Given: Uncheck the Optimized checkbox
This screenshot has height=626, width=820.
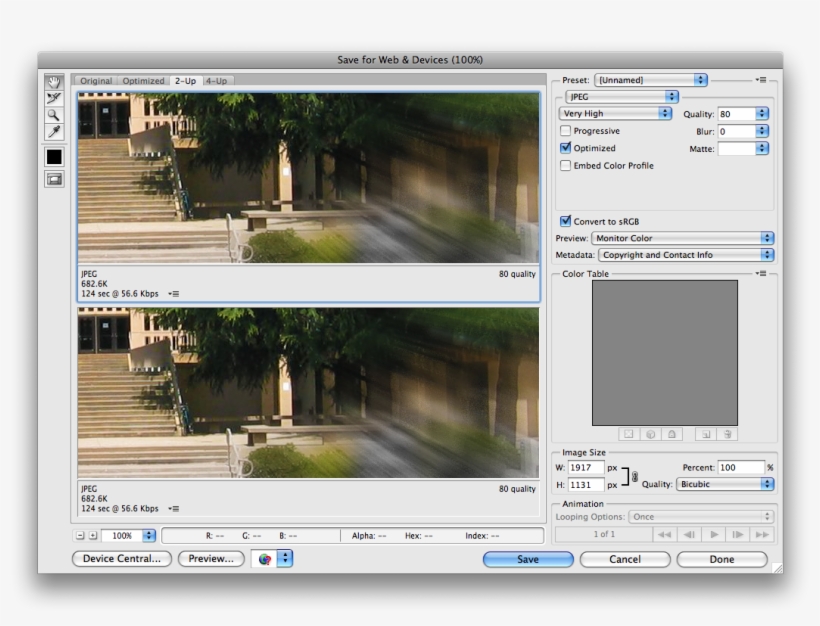Looking at the screenshot, I should (x=566, y=148).
